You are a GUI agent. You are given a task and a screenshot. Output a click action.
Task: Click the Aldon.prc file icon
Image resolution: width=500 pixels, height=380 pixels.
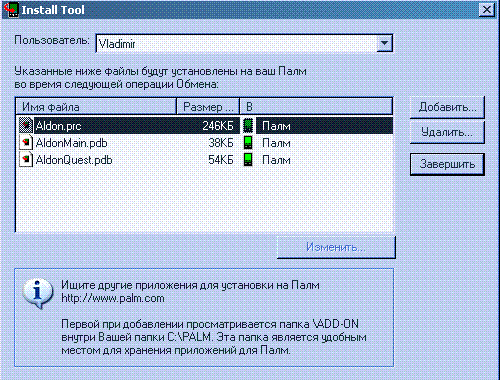pyautogui.click(x=26, y=125)
